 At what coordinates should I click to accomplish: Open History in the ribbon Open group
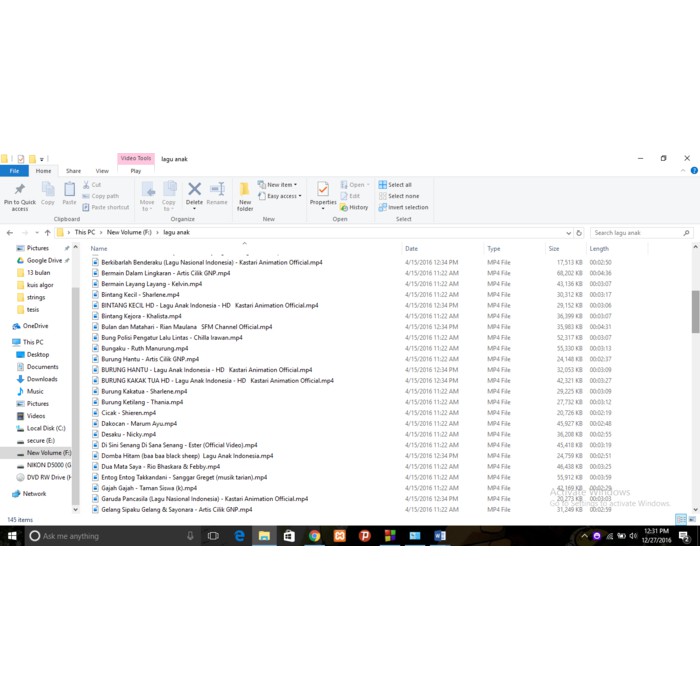354,207
